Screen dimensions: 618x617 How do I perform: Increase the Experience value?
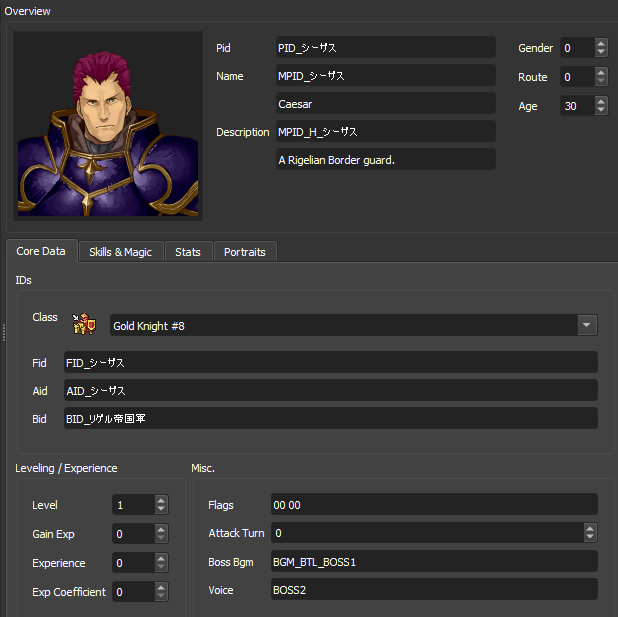pos(161,558)
